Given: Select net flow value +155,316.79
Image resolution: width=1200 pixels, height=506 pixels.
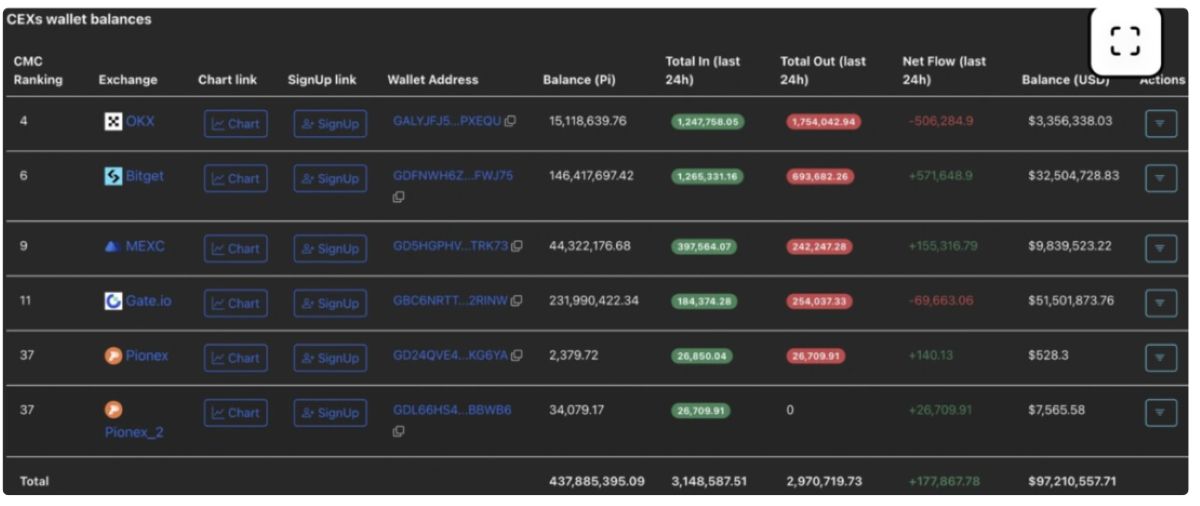Looking at the screenshot, I should tap(943, 246).
